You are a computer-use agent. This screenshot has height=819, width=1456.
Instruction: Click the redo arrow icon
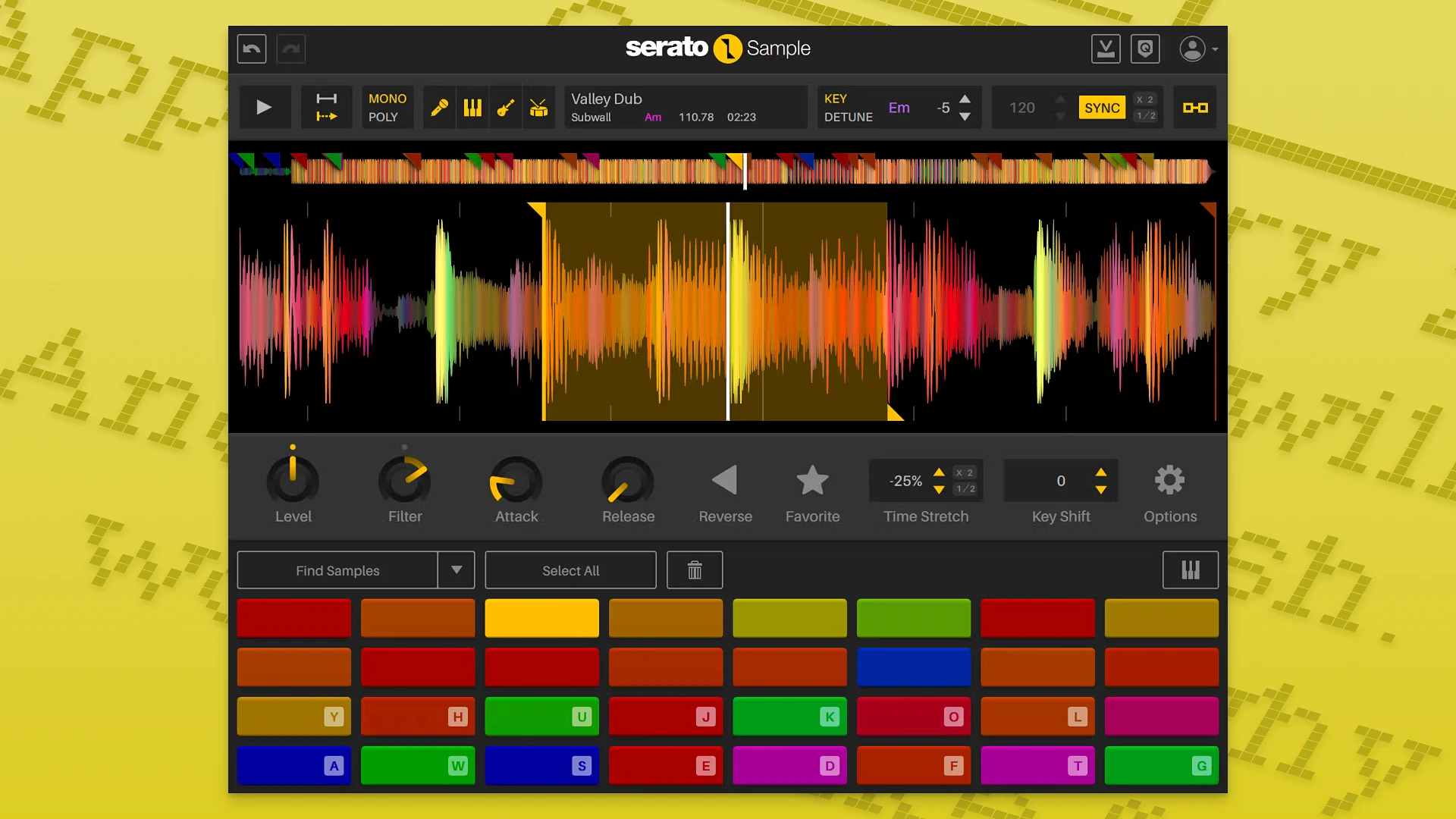291,49
